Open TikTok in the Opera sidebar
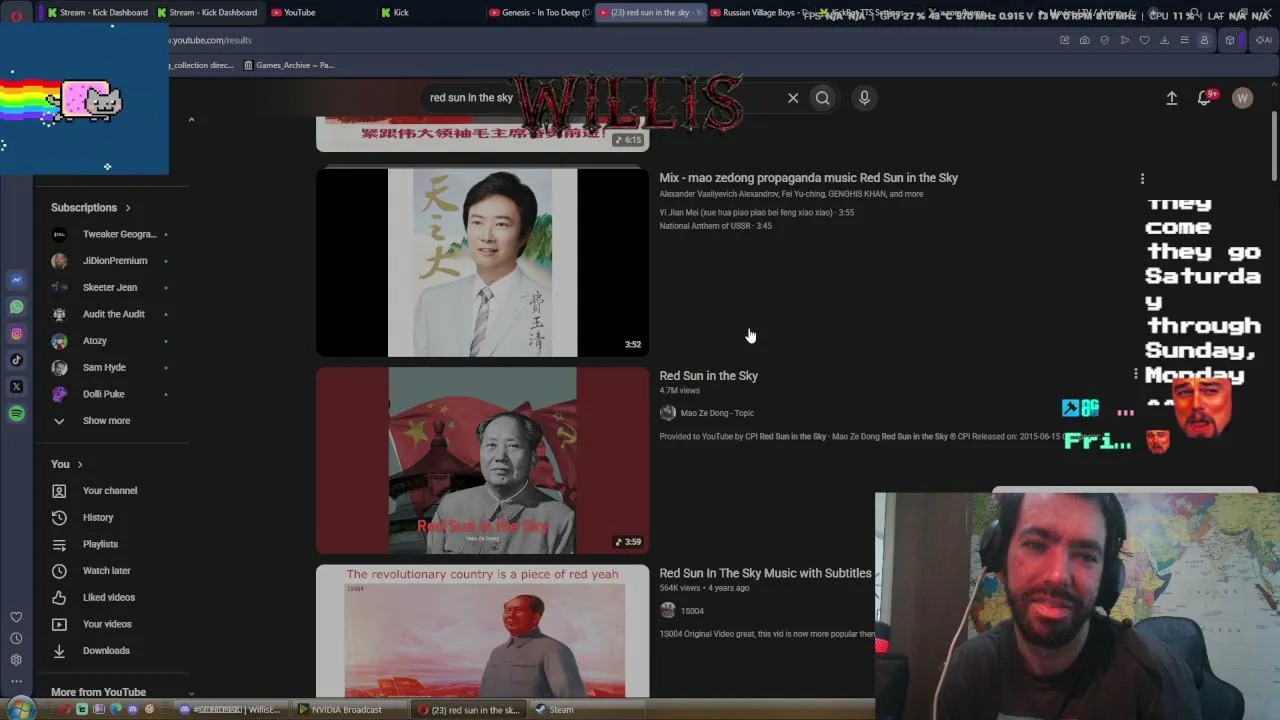 click(16, 360)
